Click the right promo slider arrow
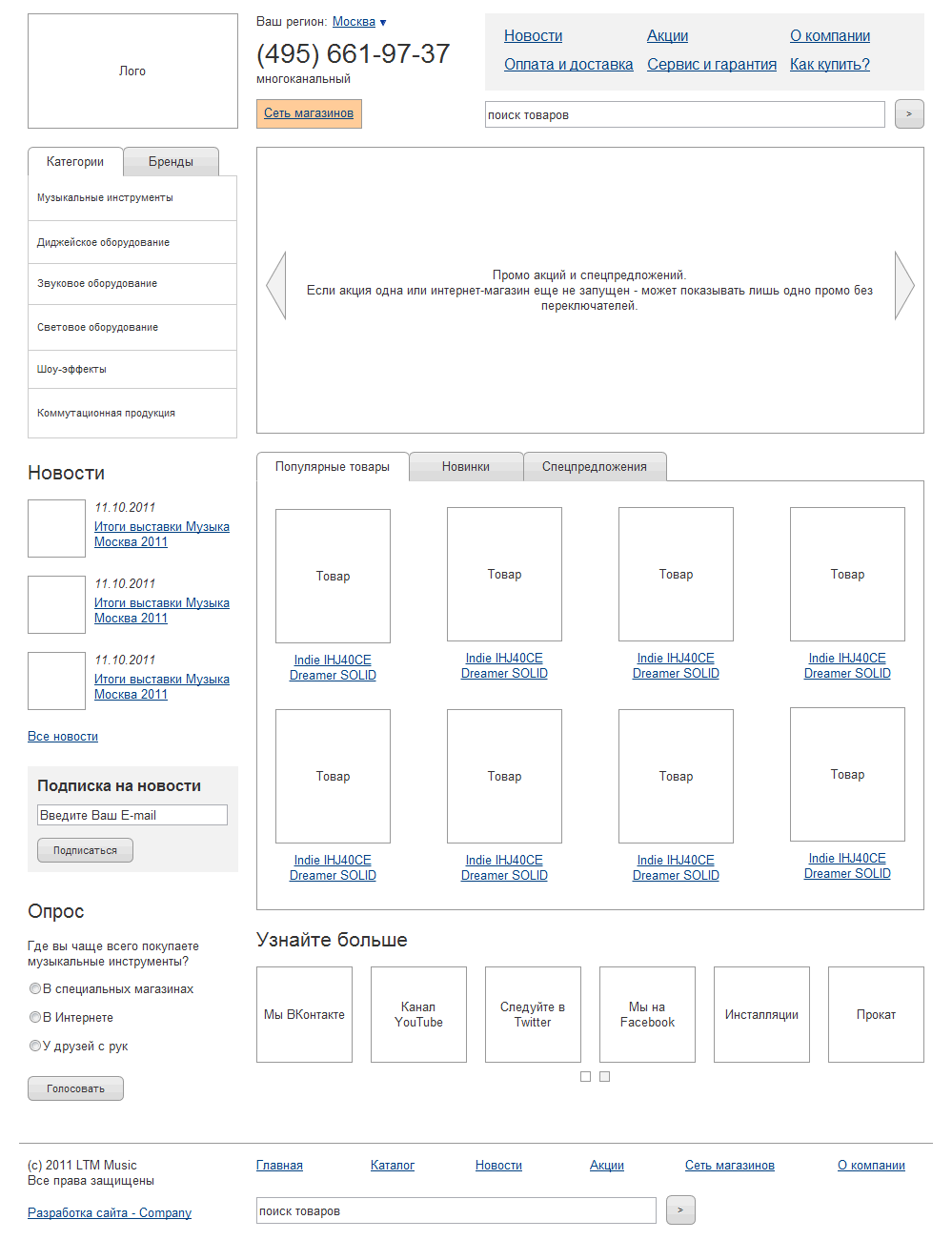The height and width of the screenshot is (1240, 952). [x=904, y=286]
